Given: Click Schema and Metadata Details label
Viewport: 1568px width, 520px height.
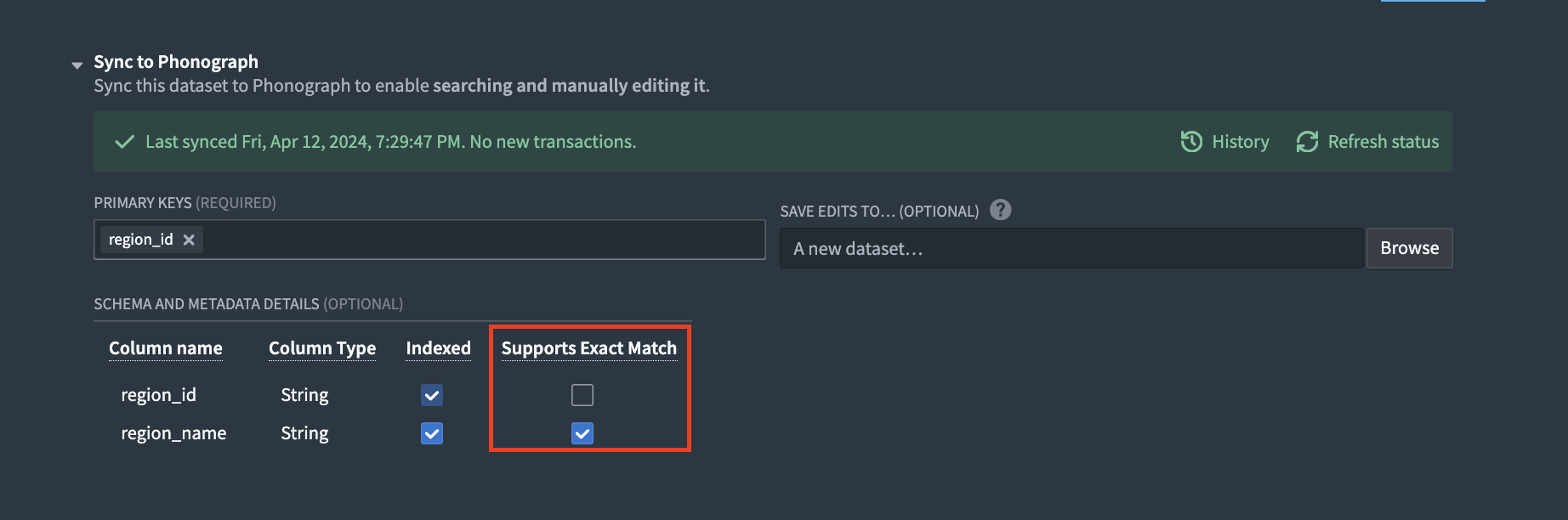Looking at the screenshot, I should click(248, 304).
